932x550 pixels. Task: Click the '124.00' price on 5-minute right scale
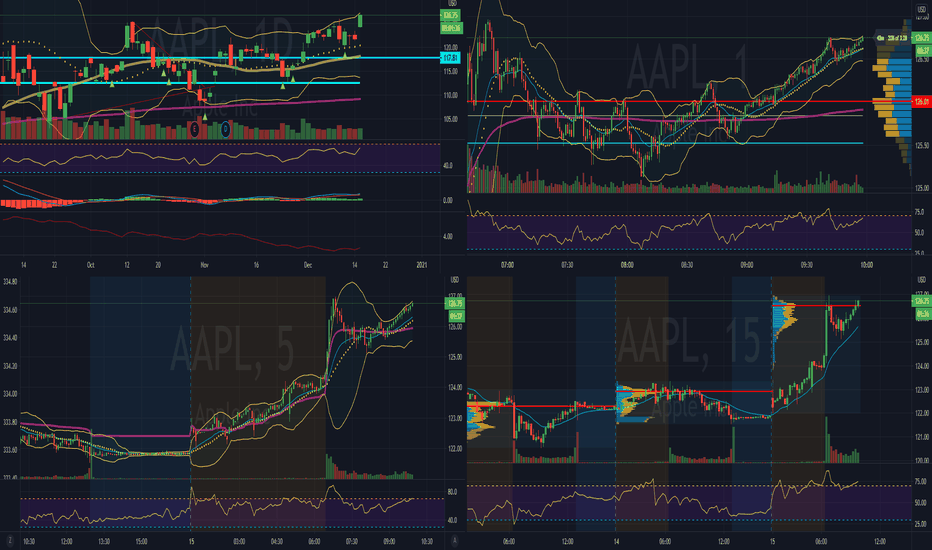pos(455,388)
